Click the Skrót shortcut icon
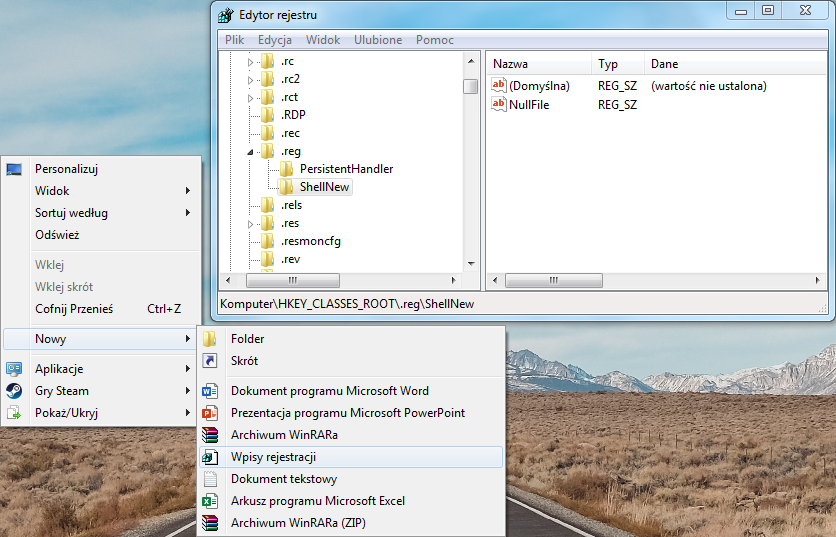This screenshot has height=537, width=836. click(x=210, y=361)
